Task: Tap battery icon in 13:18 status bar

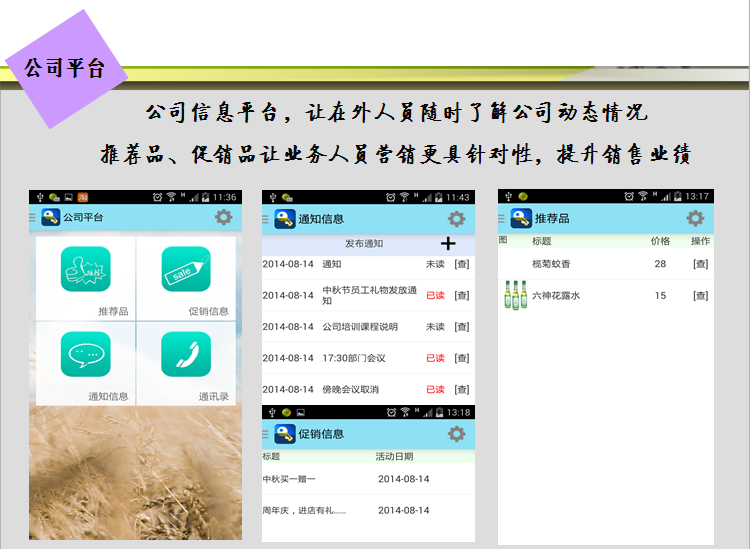Action: (x=438, y=412)
